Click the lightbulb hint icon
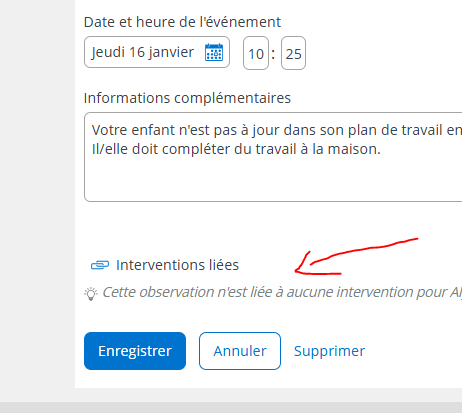The image size is (462, 413). tap(91, 294)
